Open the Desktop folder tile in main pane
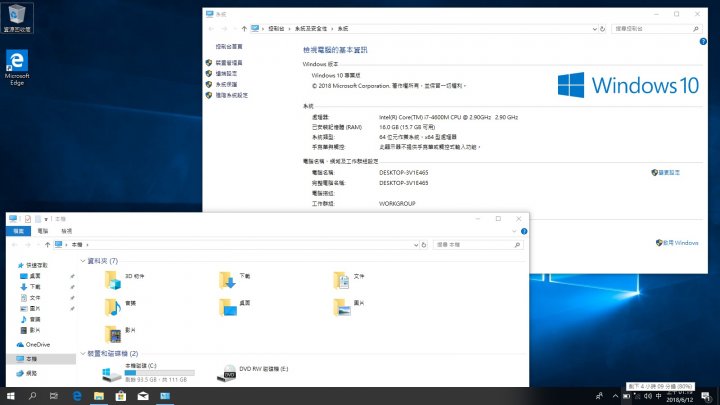 [234, 307]
